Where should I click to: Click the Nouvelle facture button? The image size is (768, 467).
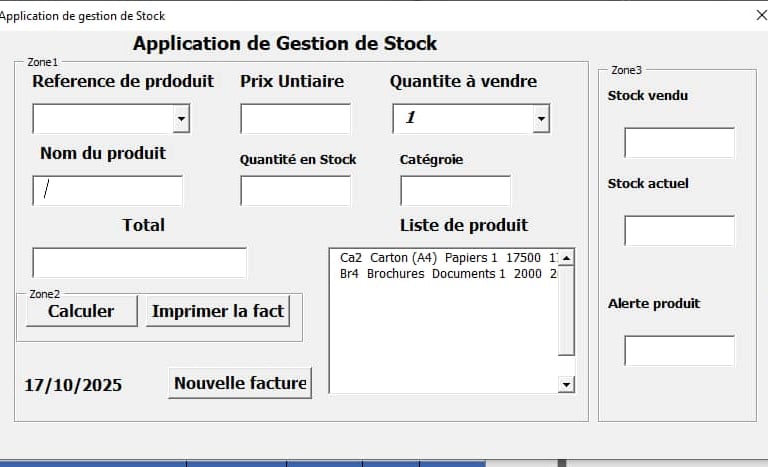pyautogui.click(x=240, y=382)
